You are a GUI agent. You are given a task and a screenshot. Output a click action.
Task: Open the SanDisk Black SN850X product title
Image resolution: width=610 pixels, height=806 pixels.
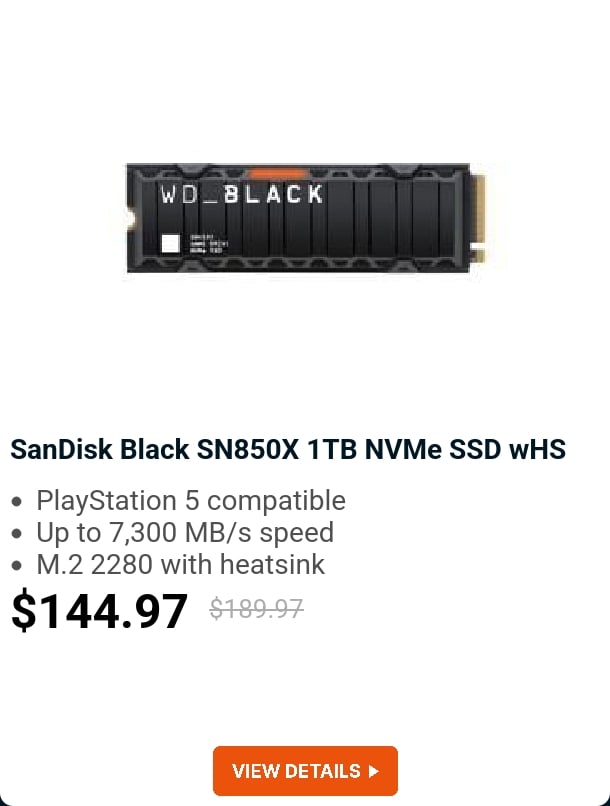point(287,450)
